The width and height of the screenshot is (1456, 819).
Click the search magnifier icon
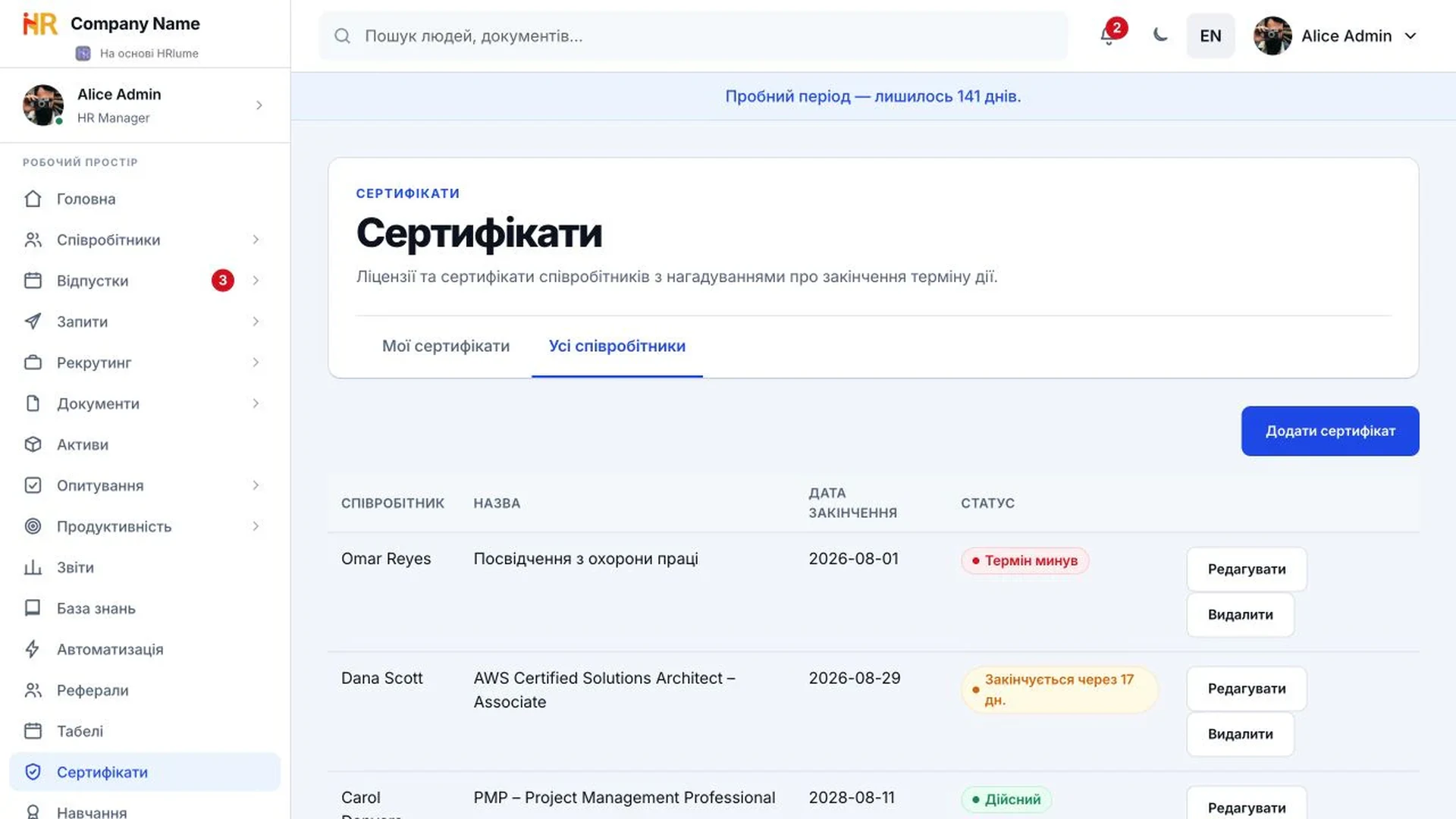click(342, 36)
